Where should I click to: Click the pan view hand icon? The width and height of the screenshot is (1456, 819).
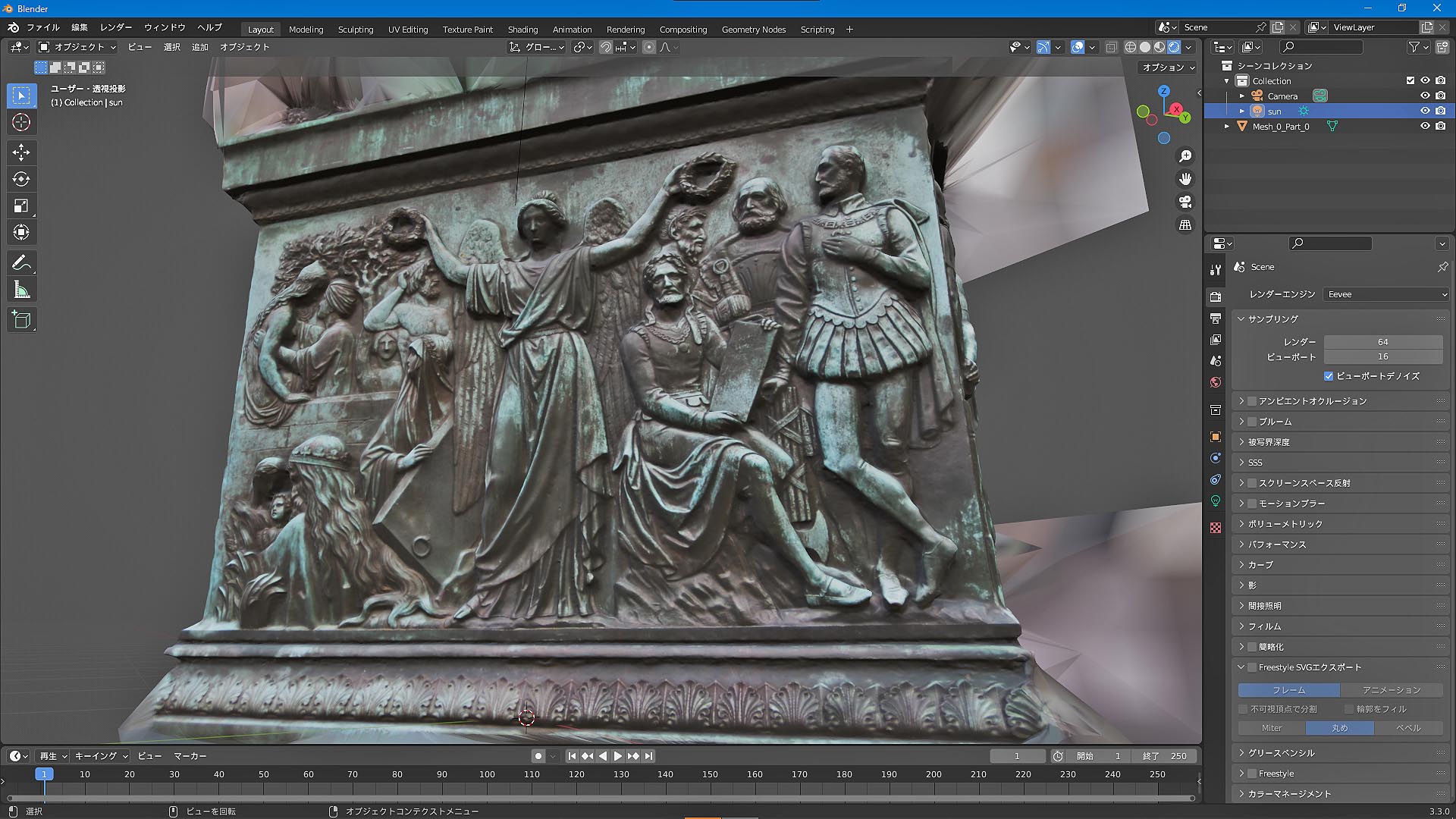pyautogui.click(x=1185, y=179)
